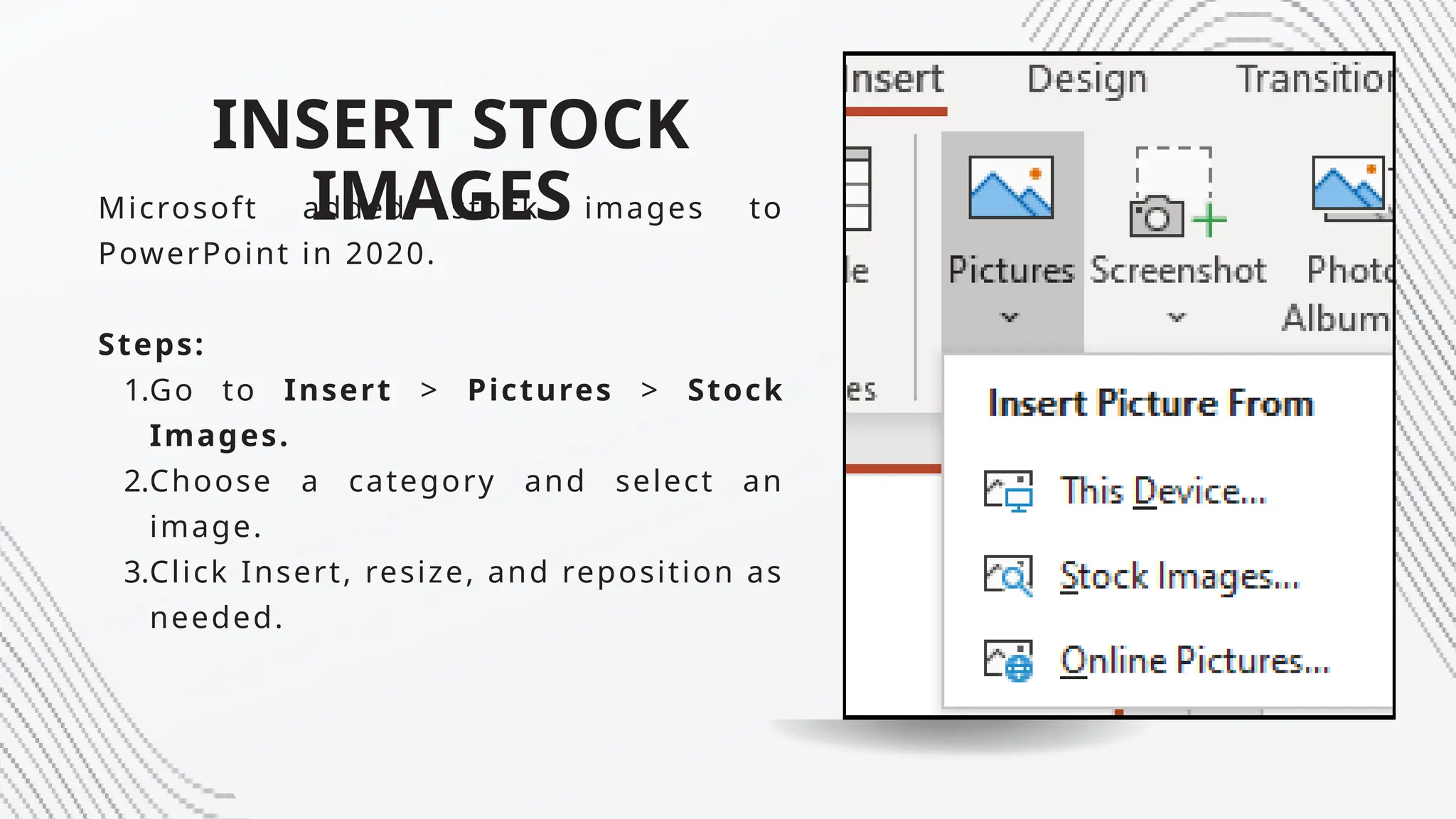Image resolution: width=1456 pixels, height=819 pixels.
Task: Click step 1 'Go to Insert' text
Action: pos(270,390)
